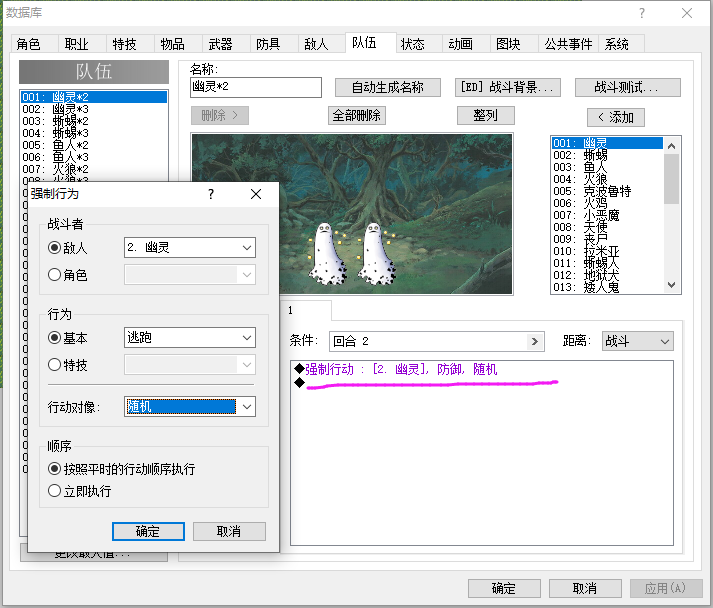Image resolution: width=713 pixels, height=608 pixels.
Task: Open the [ED] 战斗背景 dialog button
Action: 507,87
